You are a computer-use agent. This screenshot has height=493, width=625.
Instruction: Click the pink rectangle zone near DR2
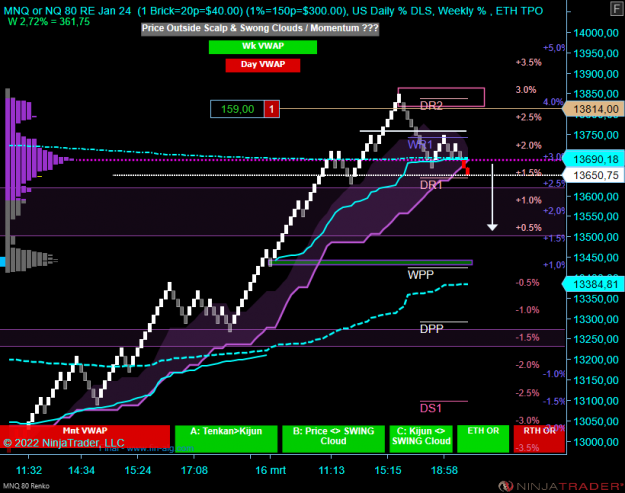pos(441,97)
